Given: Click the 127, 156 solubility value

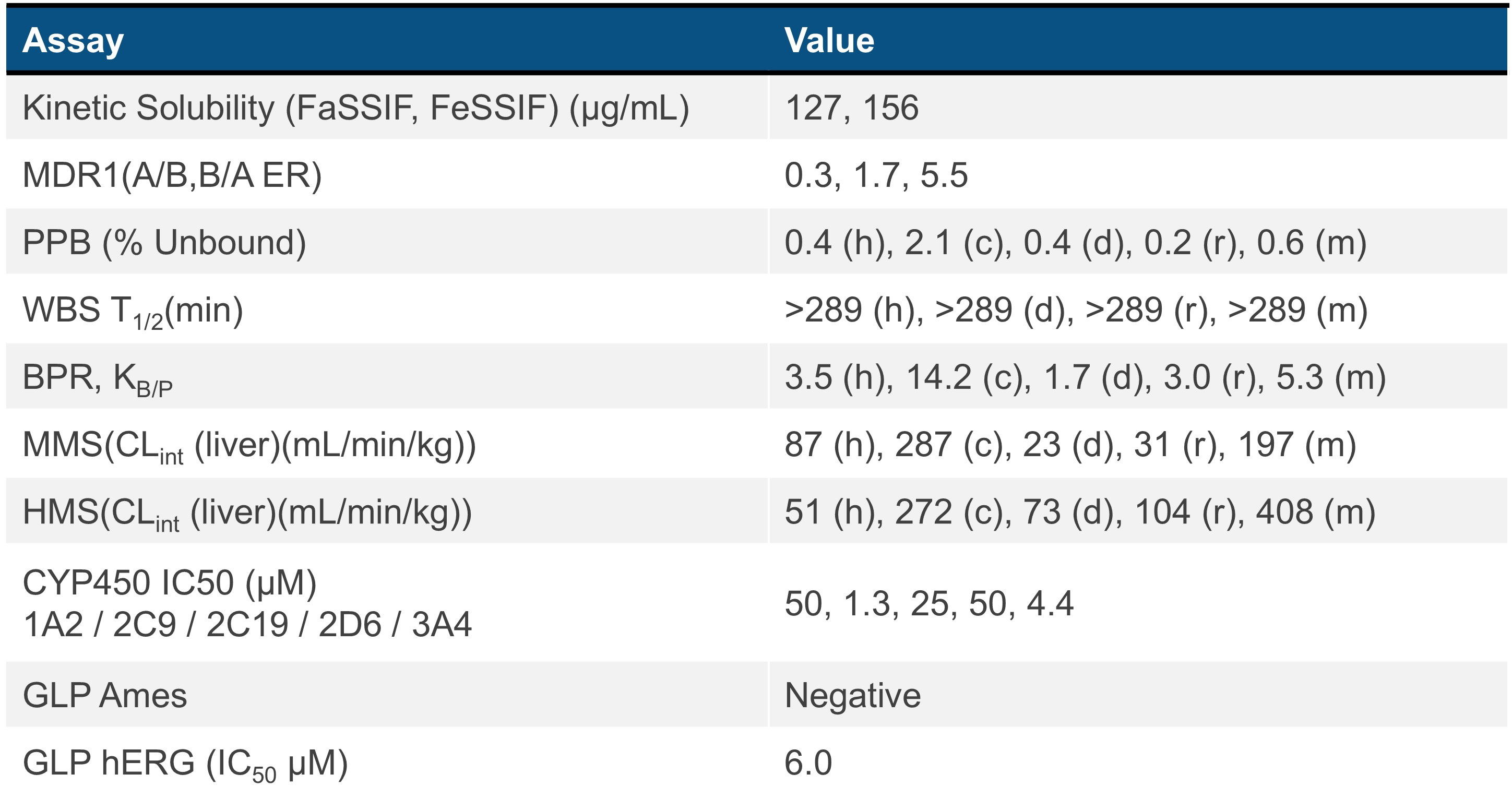Looking at the screenshot, I should 852,108.
